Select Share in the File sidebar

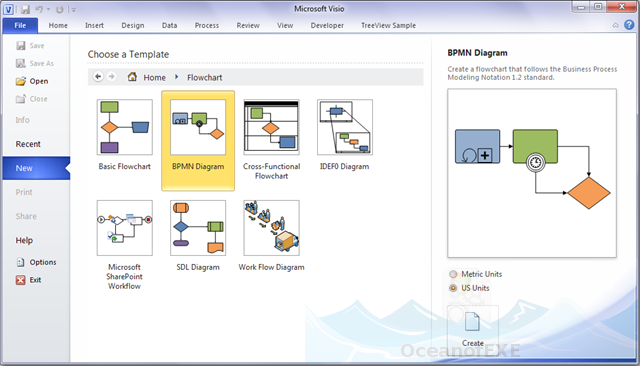click(26, 216)
